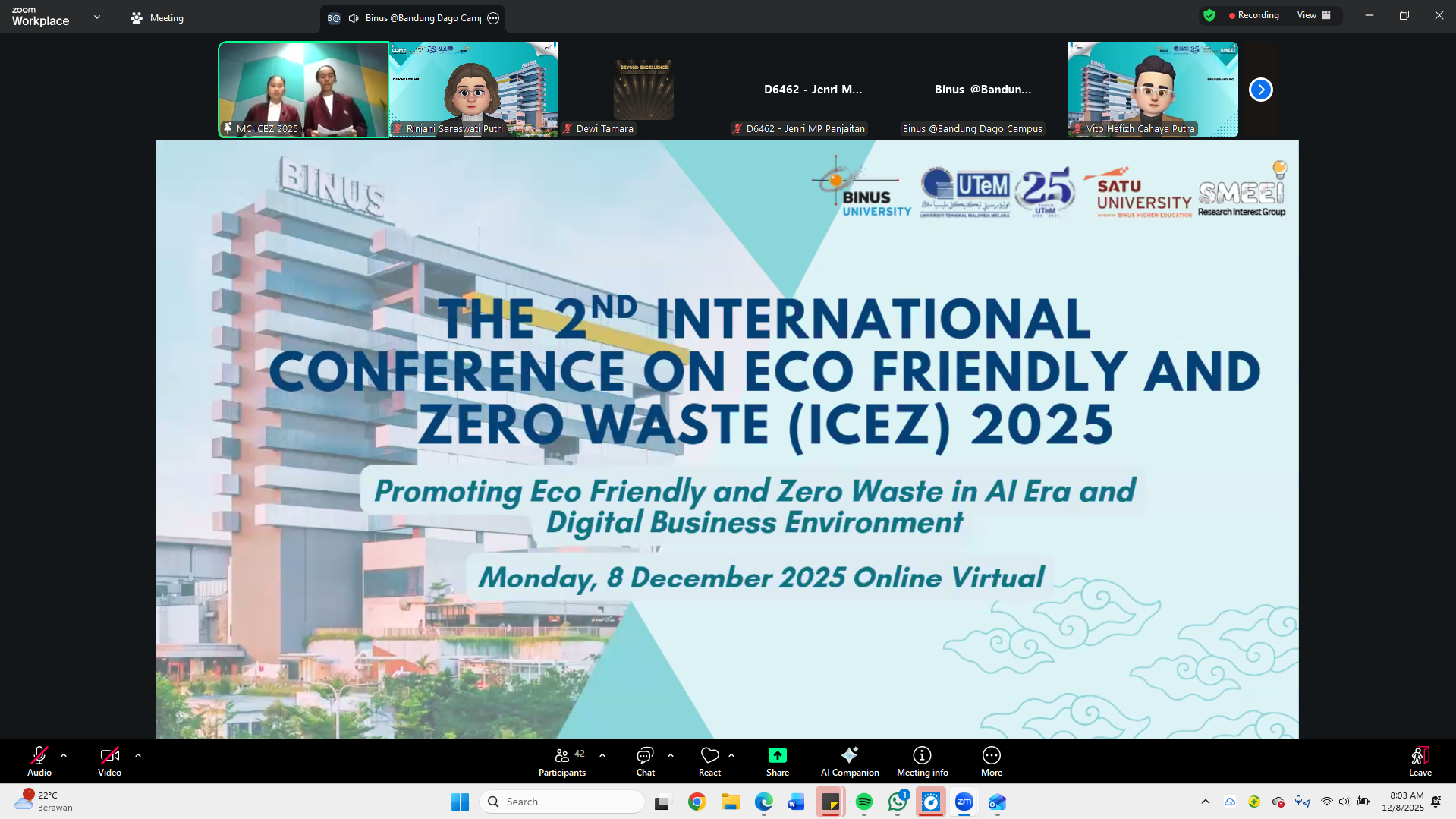This screenshot has width=1456, height=819.
Task: Switch to the Meeting tab
Action: click(157, 18)
